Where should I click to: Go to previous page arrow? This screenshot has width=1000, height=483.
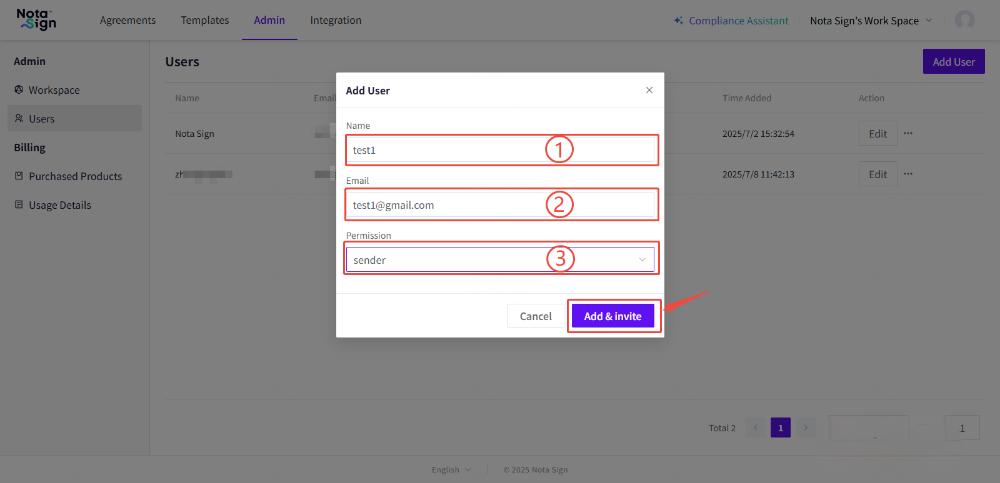point(755,428)
